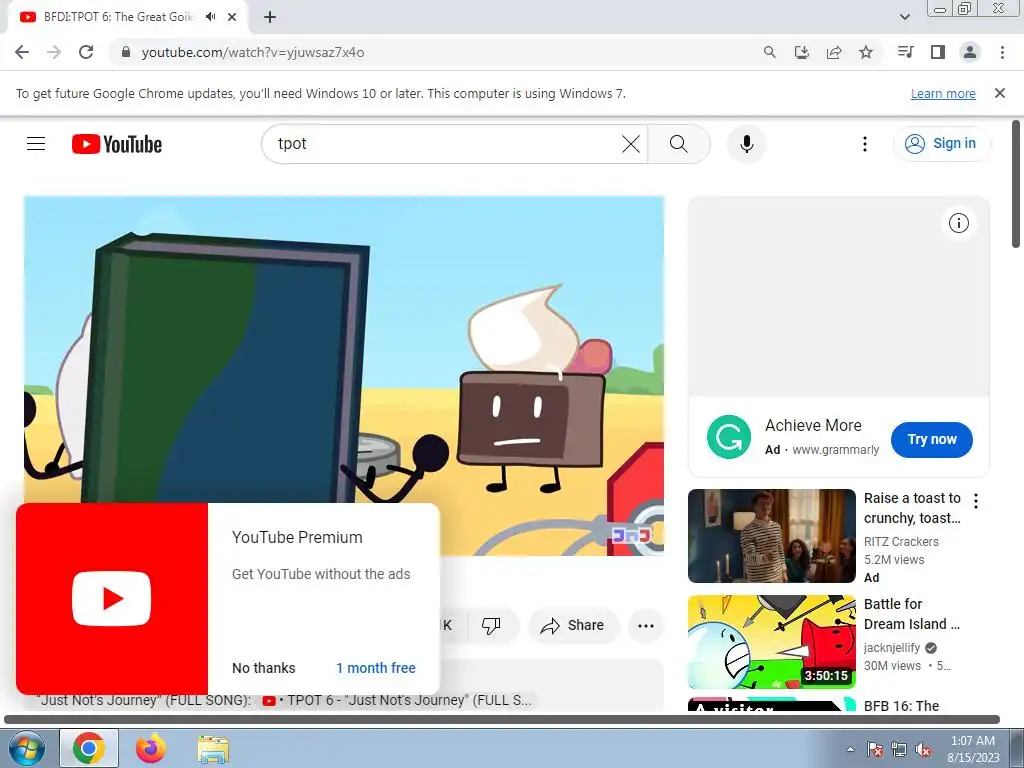Dismiss the Windows 7 update notification bar
The width and height of the screenshot is (1024, 768).
[x=1000, y=93]
